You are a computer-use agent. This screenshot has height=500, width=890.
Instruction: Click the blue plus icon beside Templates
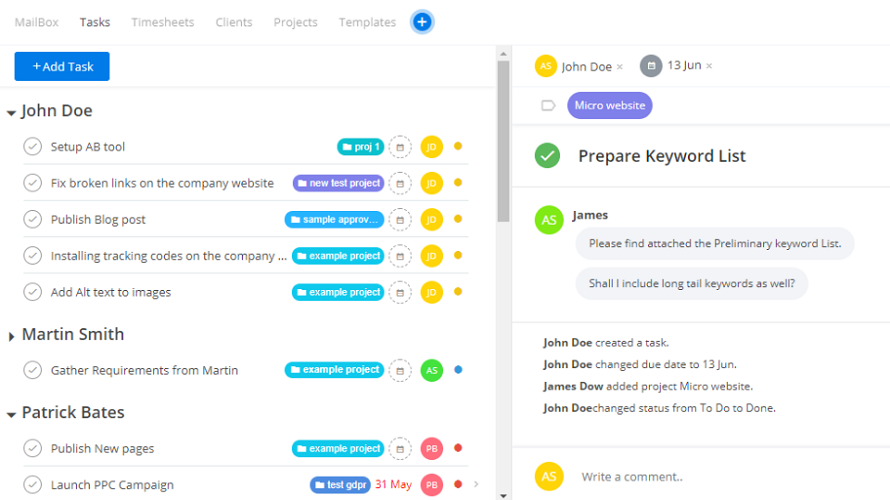(x=422, y=22)
